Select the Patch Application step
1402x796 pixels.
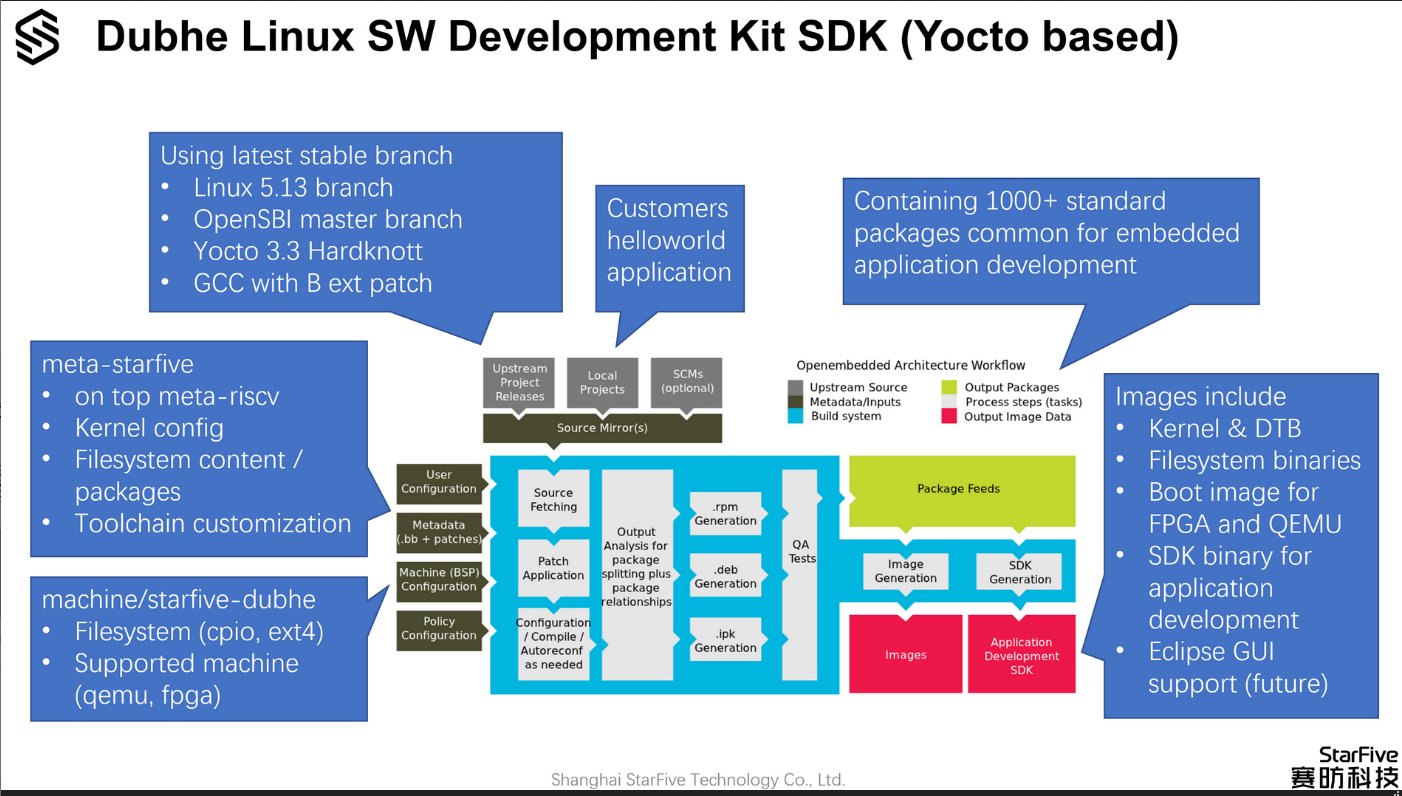[x=553, y=569]
